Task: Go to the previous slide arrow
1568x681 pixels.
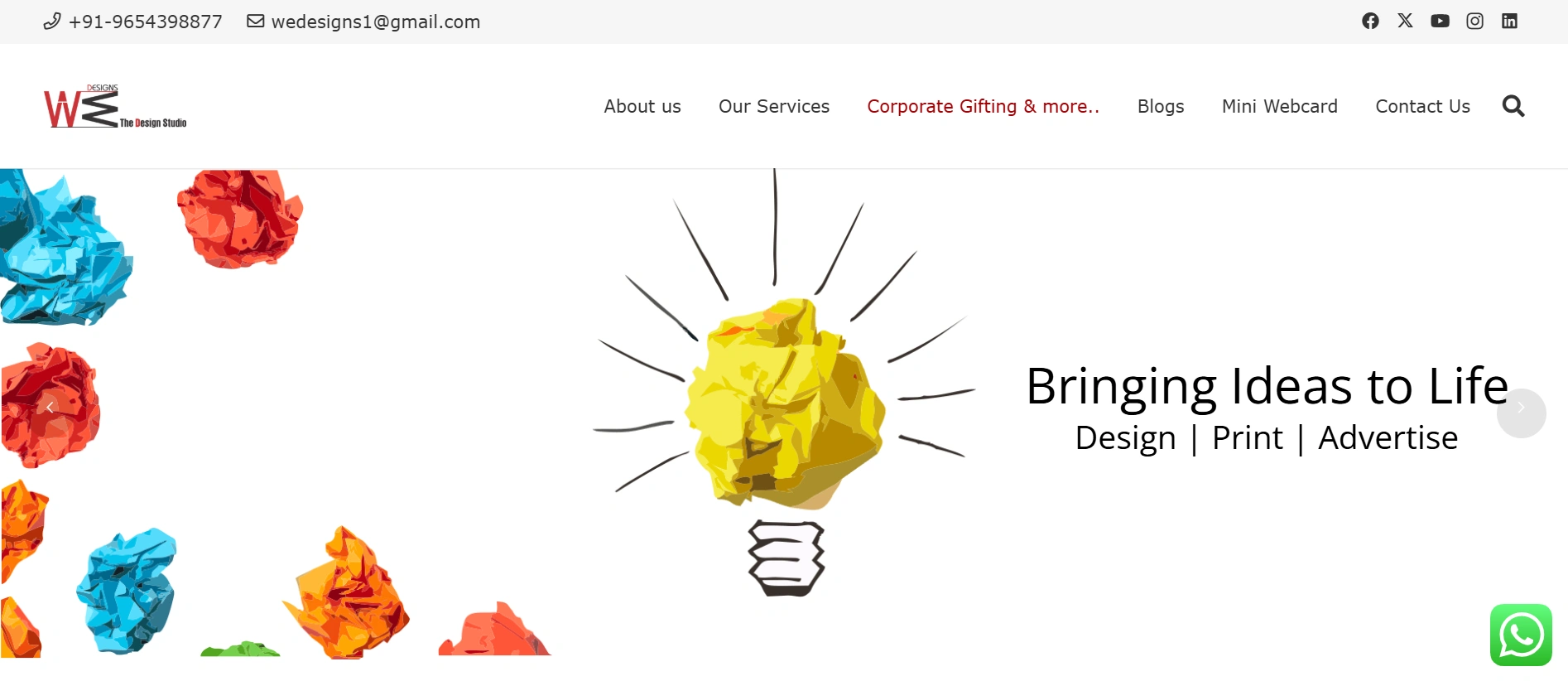Action: [x=50, y=407]
